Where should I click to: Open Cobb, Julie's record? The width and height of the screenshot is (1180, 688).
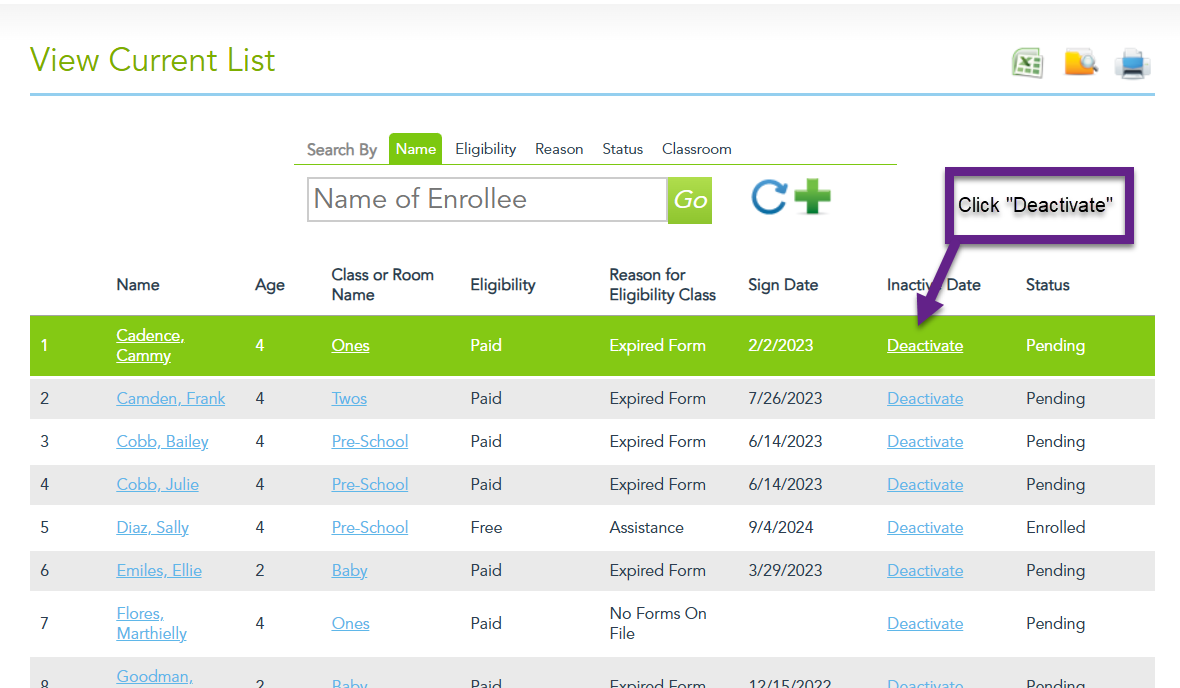coord(157,484)
